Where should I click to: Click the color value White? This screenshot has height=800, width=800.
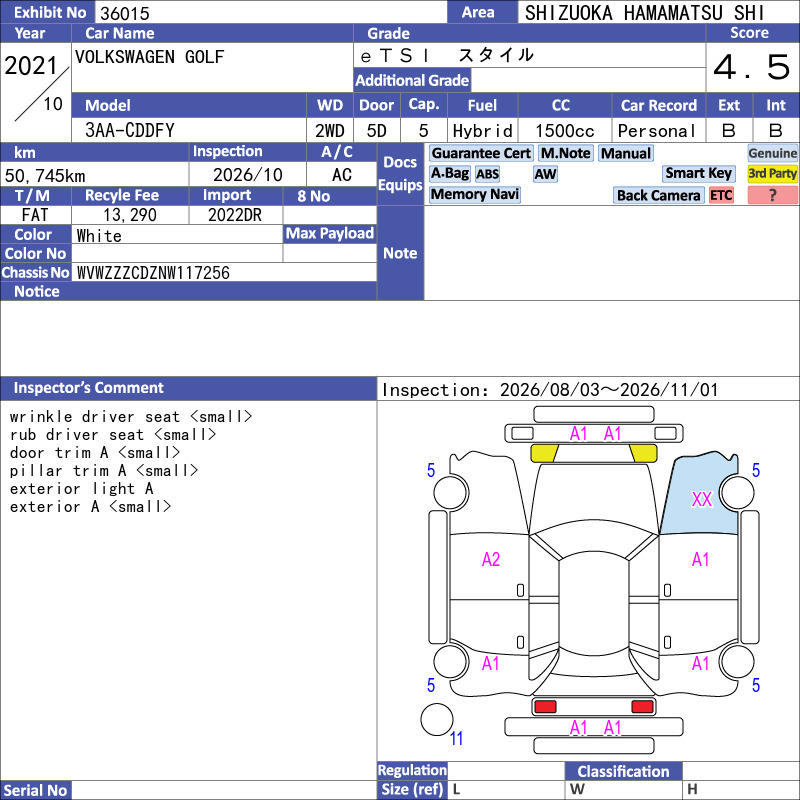pyautogui.click(x=99, y=236)
